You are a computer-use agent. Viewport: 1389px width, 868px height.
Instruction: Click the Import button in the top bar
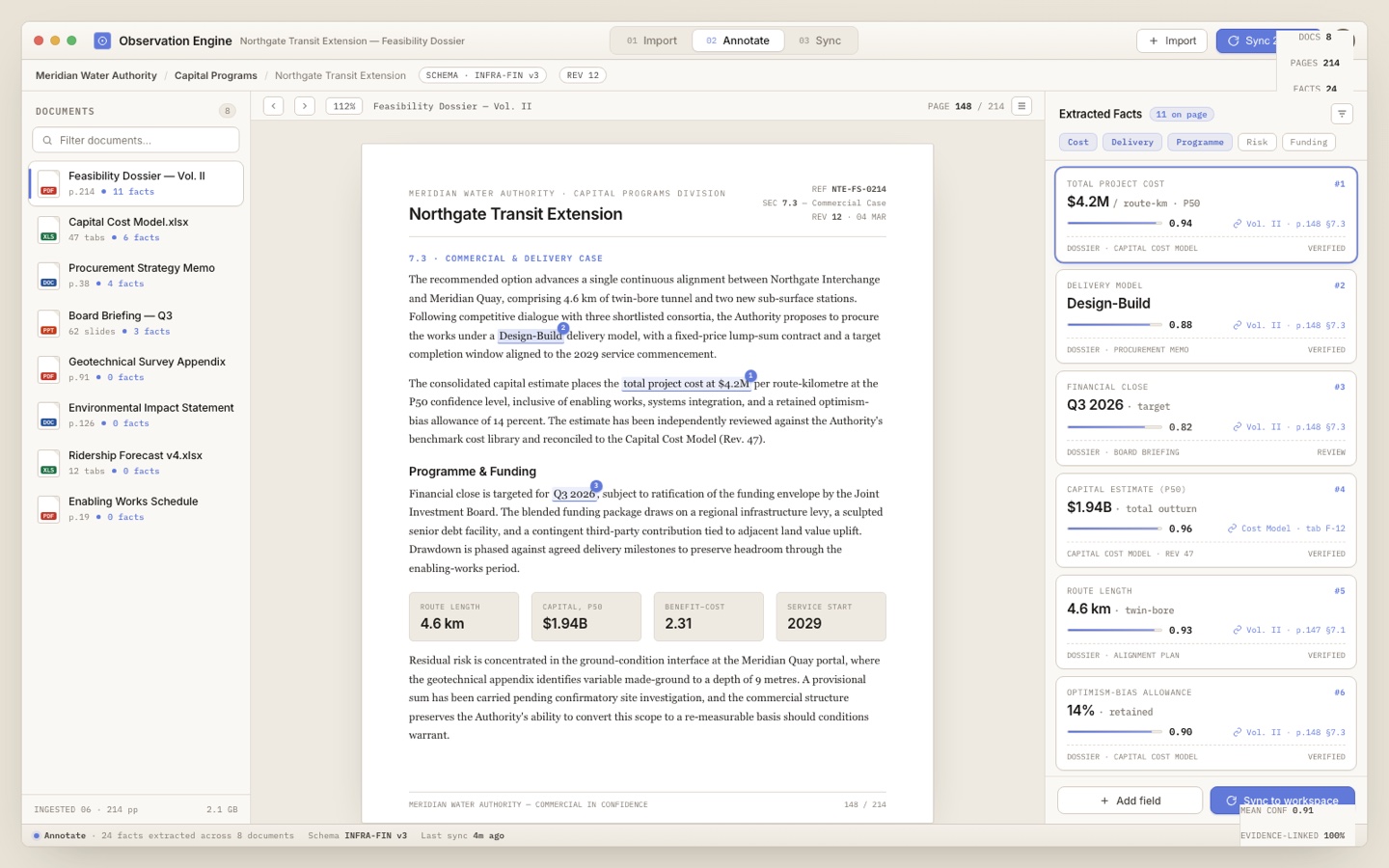click(1172, 41)
